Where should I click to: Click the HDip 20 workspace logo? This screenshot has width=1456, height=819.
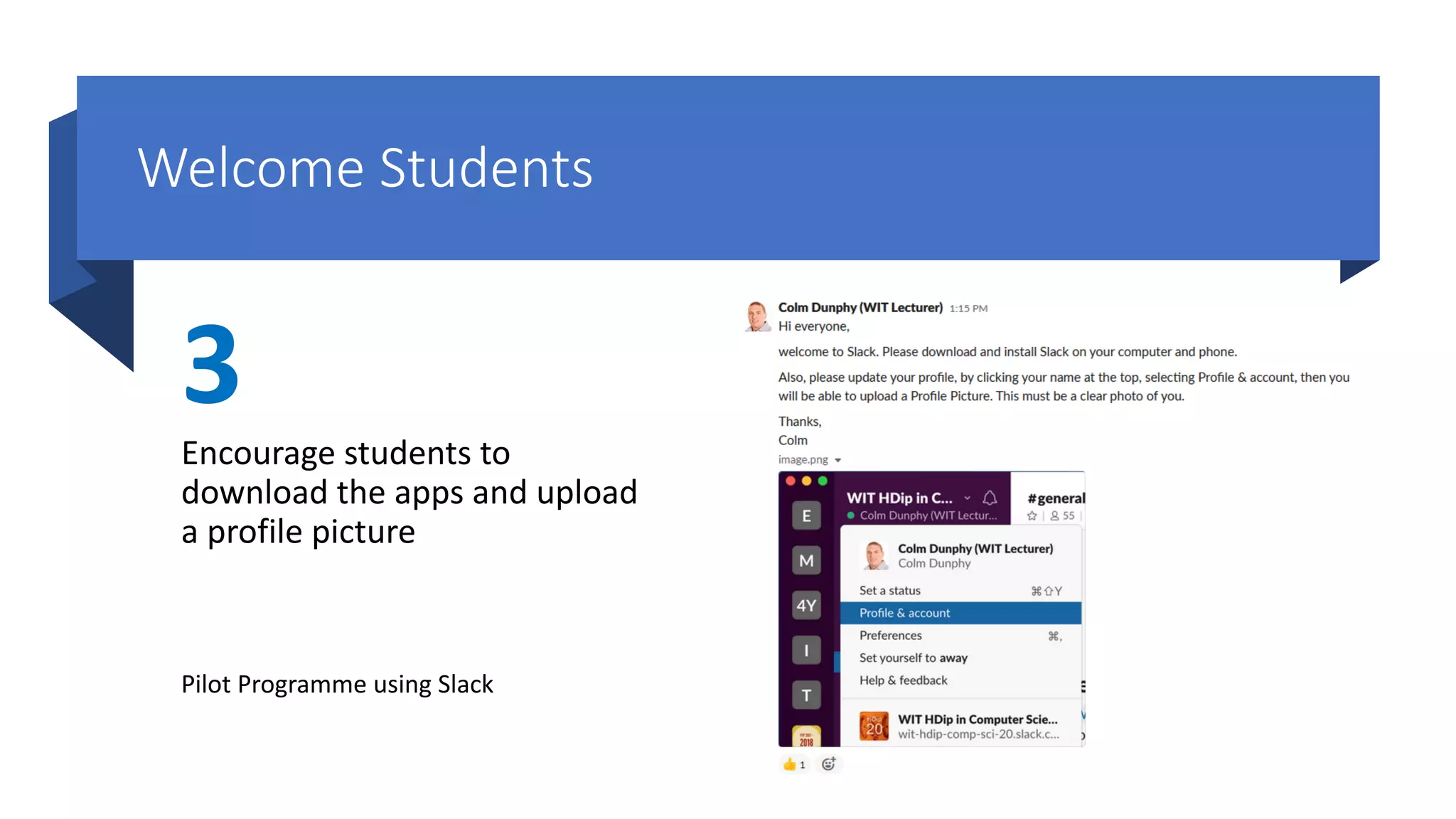click(874, 727)
